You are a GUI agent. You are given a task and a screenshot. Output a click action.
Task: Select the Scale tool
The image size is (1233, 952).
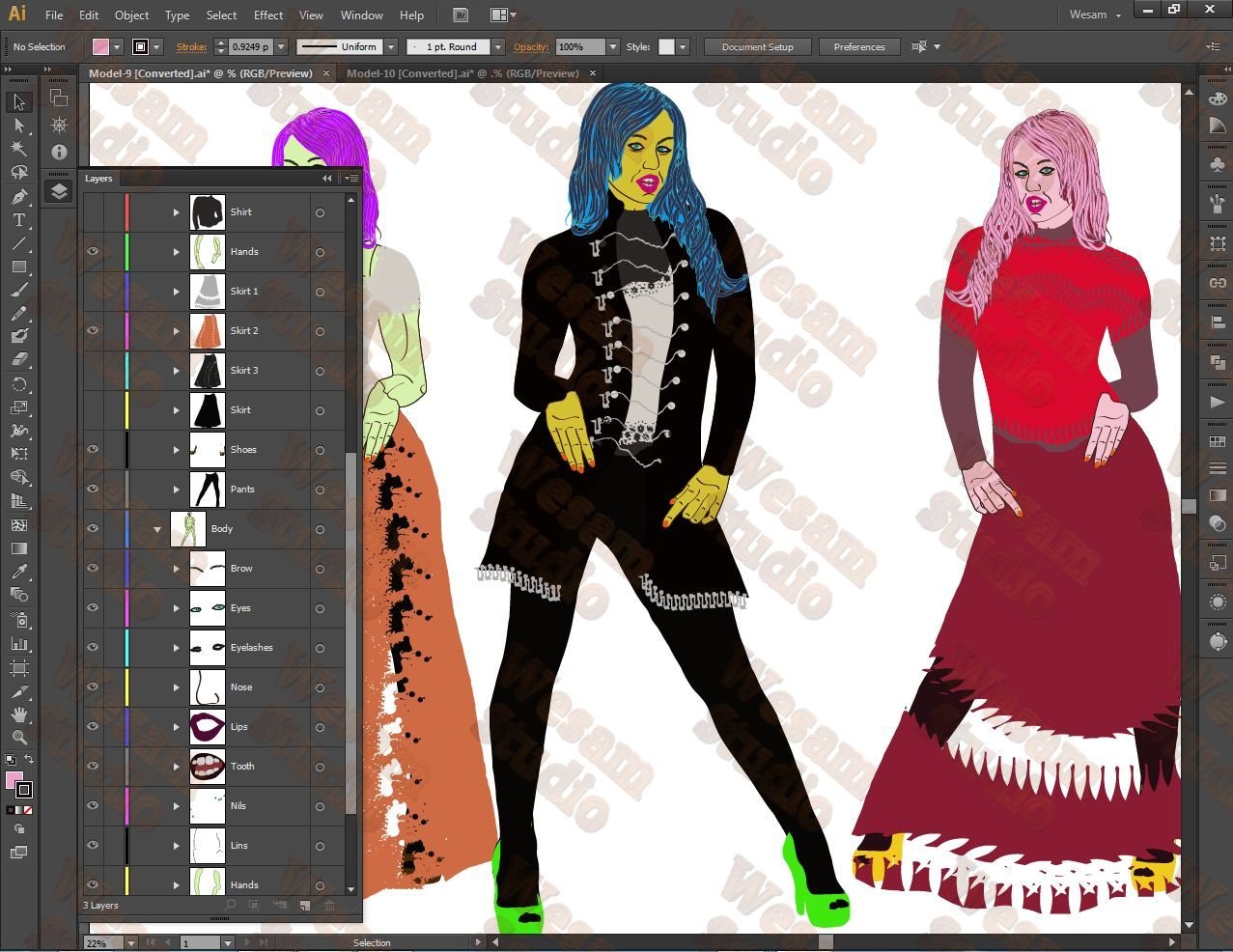coord(19,407)
